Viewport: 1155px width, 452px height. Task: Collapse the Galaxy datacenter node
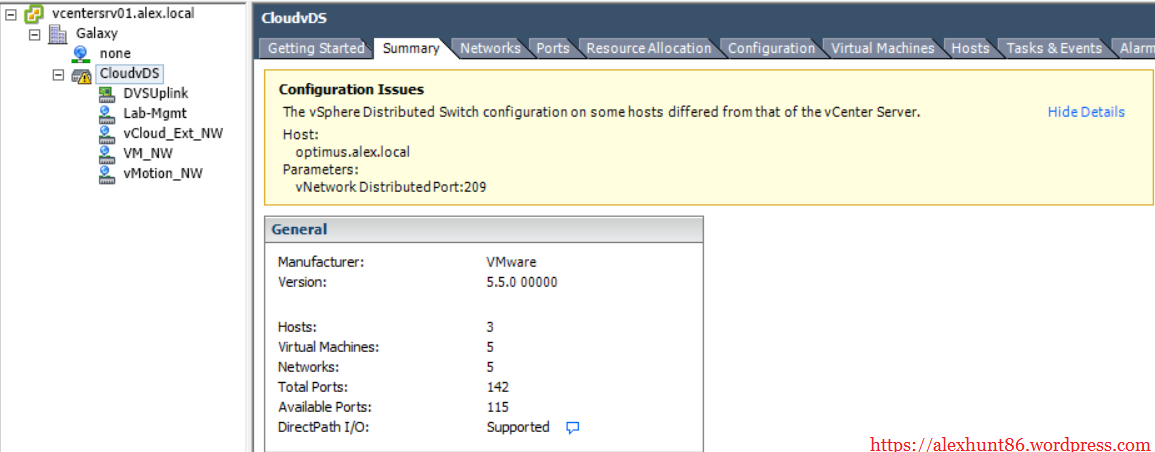click(x=34, y=34)
